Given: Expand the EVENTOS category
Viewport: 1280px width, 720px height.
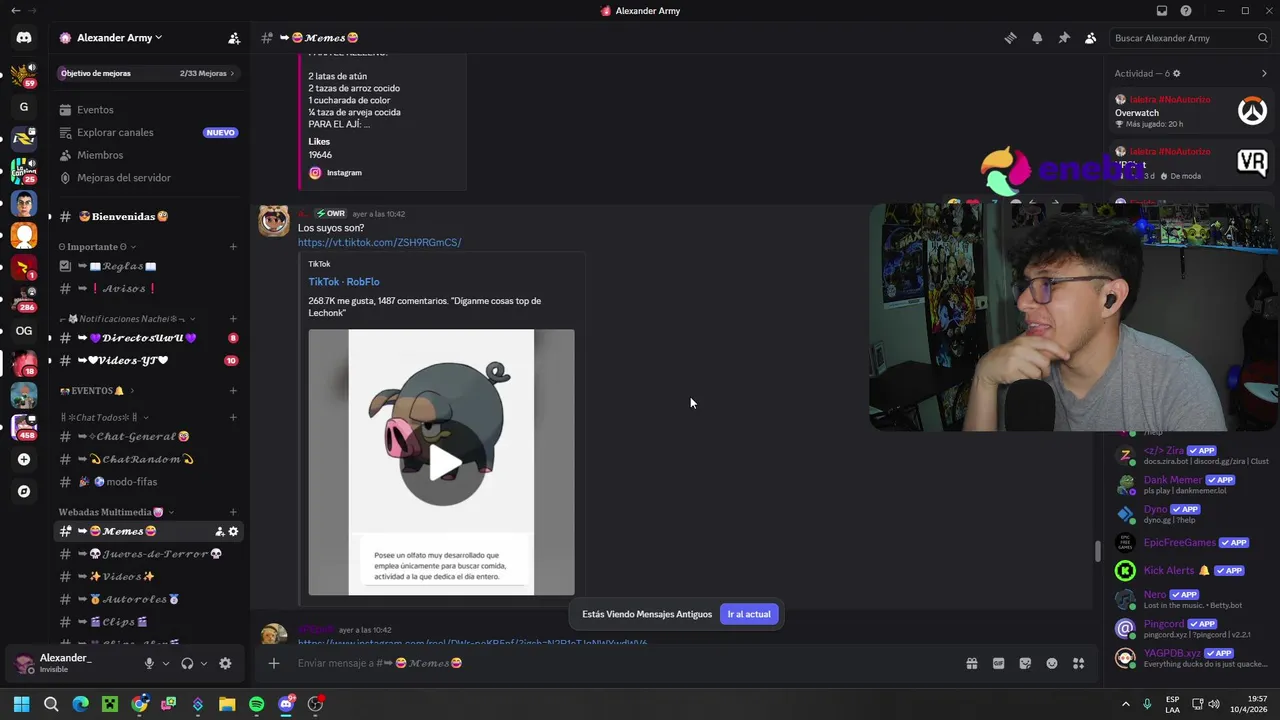Looking at the screenshot, I should click(x=96, y=391).
